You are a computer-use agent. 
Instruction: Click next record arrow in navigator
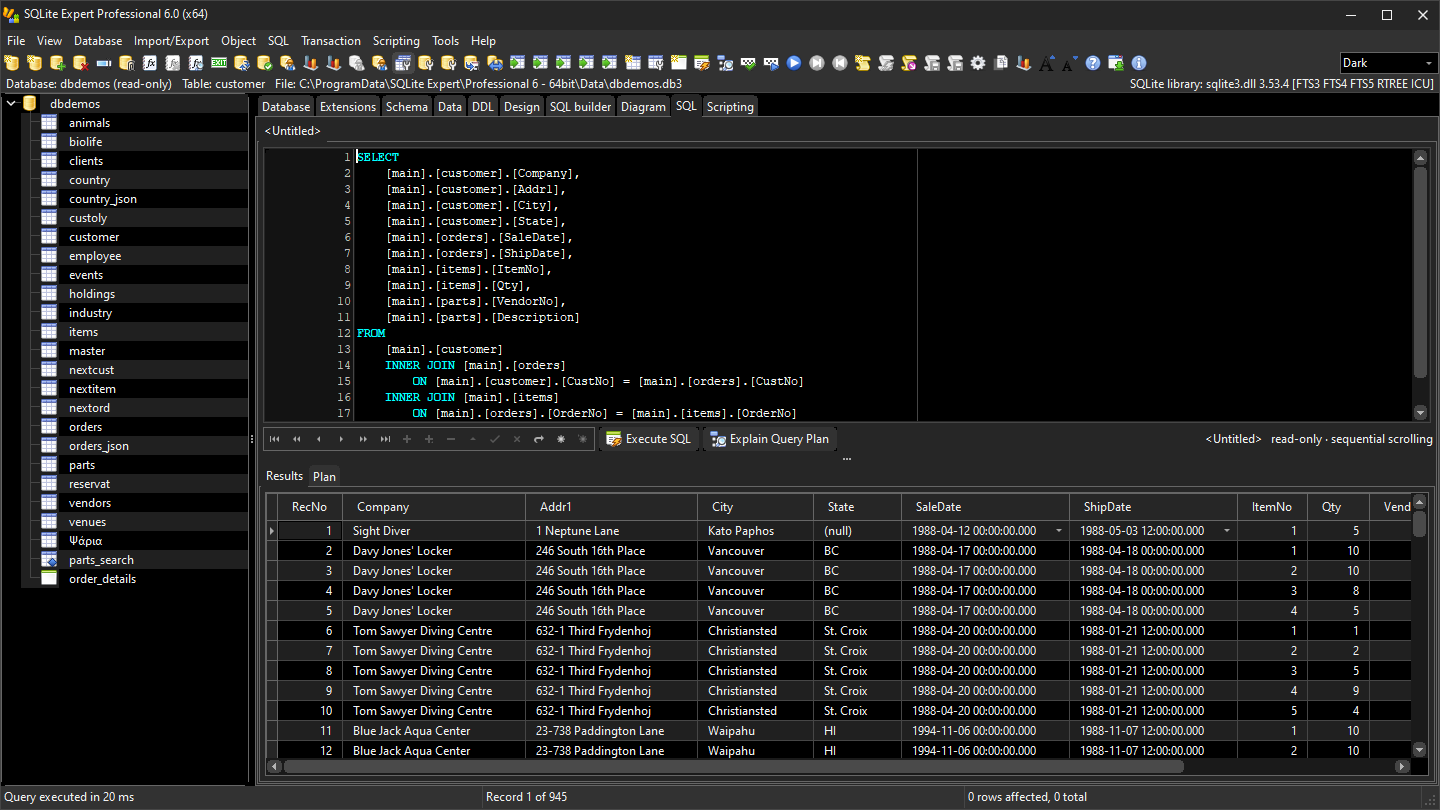click(341, 439)
